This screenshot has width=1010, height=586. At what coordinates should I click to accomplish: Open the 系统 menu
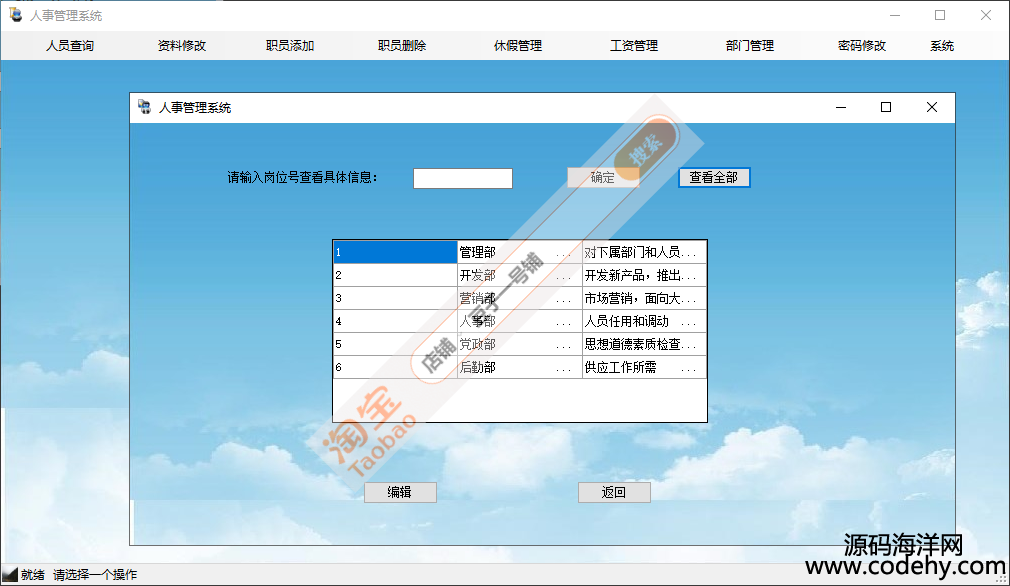(x=942, y=45)
